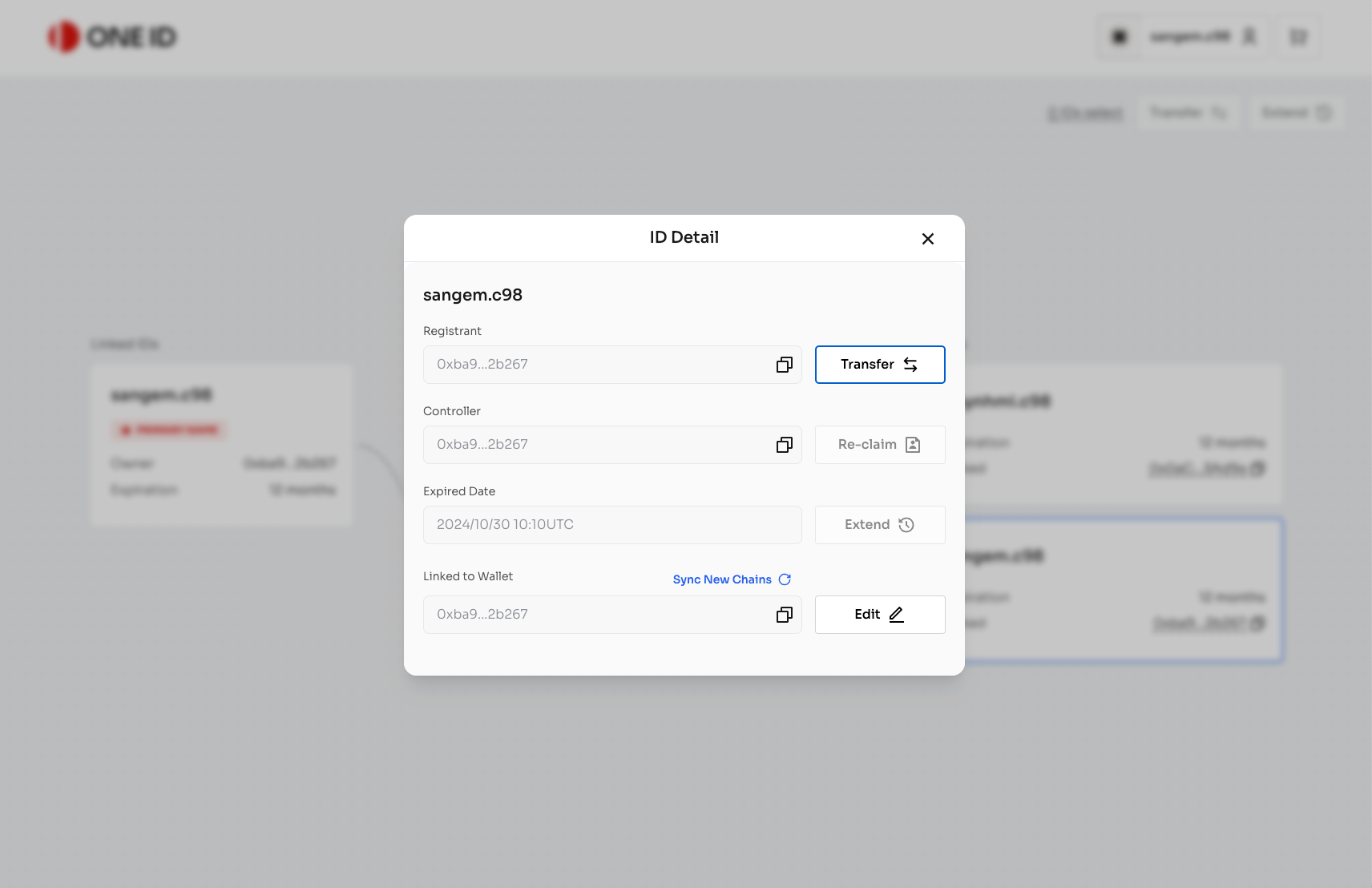
Task: Click the Expired Date label
Action: [x=459, y=491]
